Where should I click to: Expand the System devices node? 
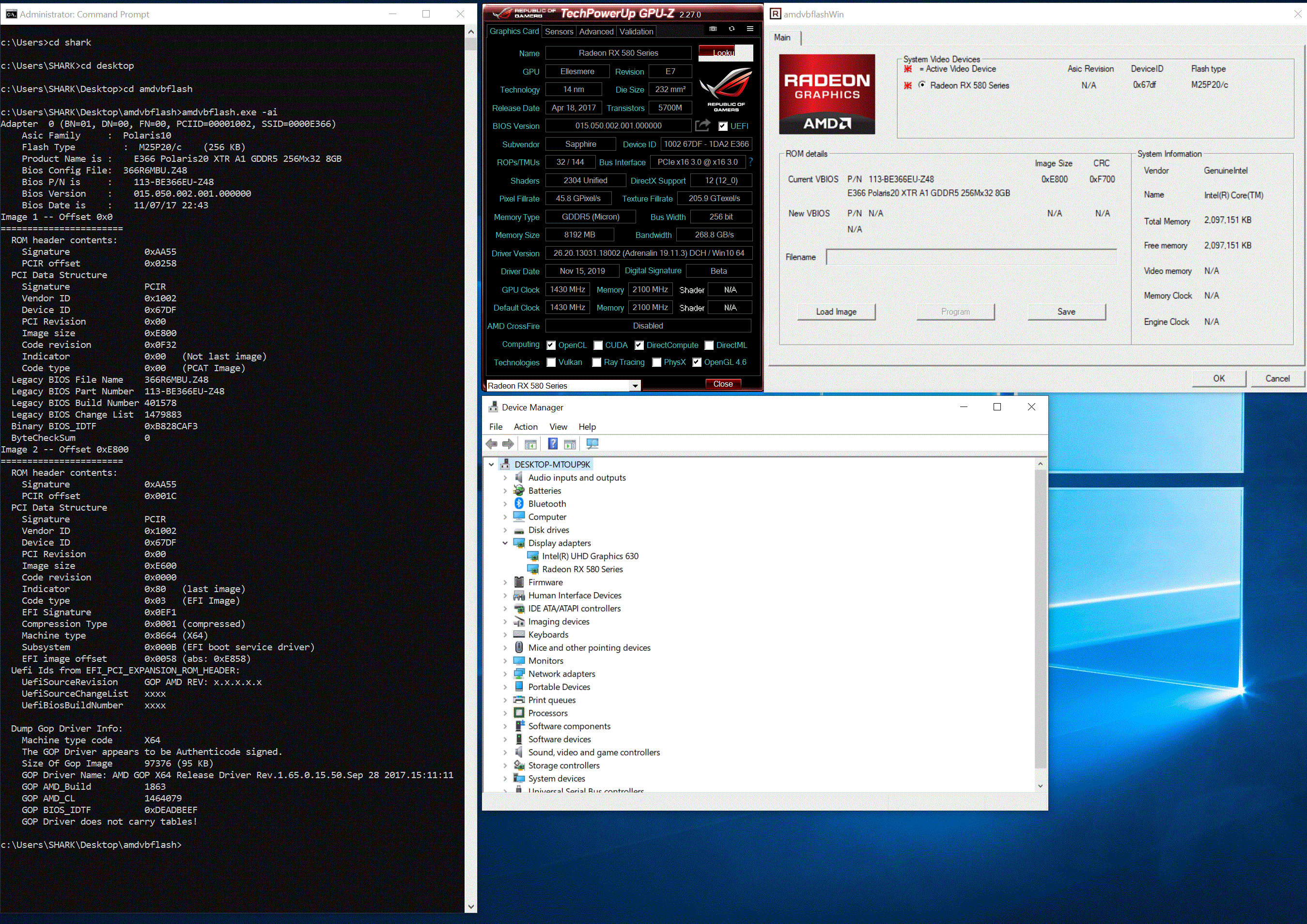(505, 779)
